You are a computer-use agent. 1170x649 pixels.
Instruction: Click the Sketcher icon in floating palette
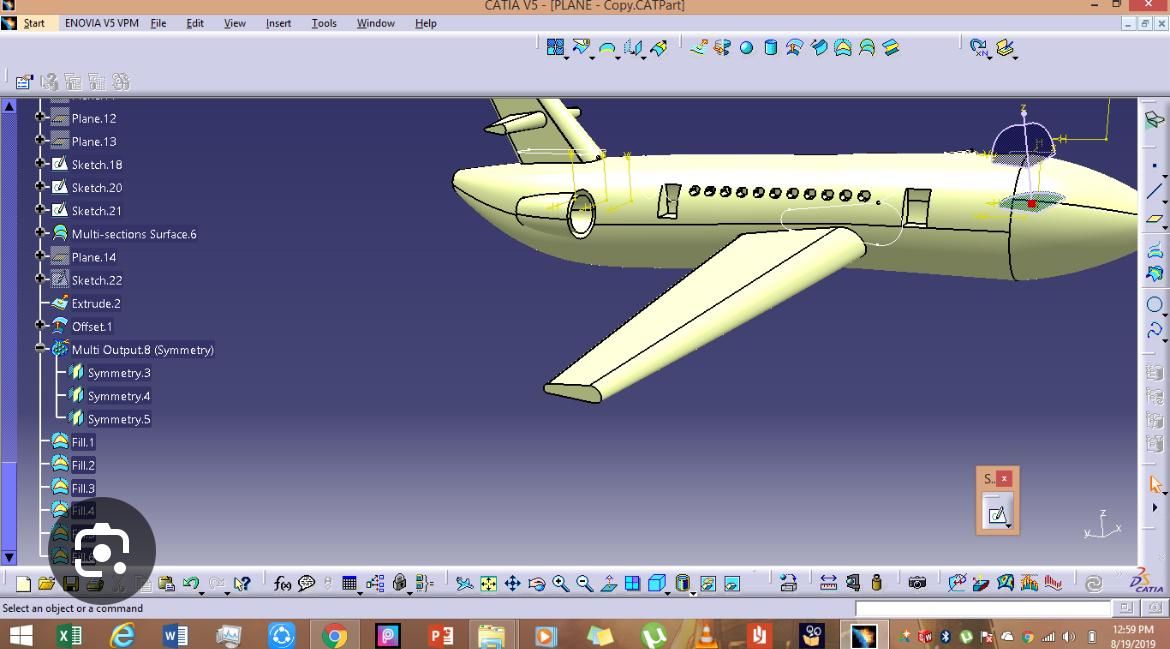(x=996, y=515)
